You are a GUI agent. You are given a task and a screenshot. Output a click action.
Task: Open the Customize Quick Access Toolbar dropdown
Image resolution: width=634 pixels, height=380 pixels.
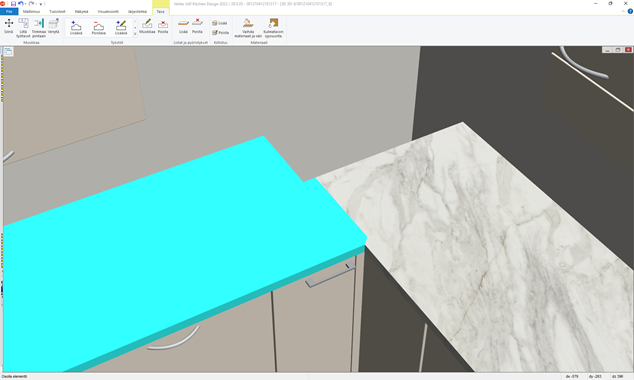[40, 4]
